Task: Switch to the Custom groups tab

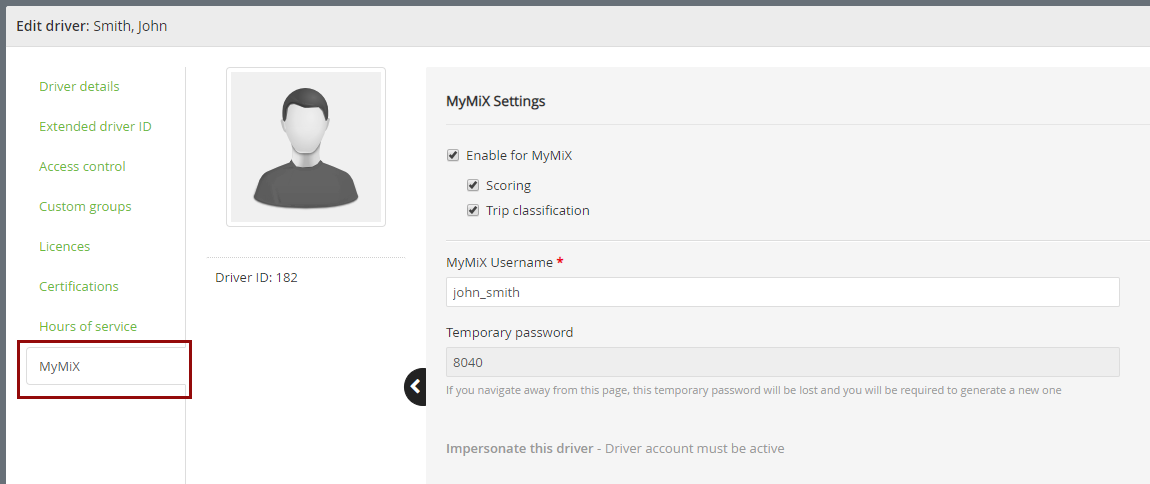Action: [x=85, y=207]
